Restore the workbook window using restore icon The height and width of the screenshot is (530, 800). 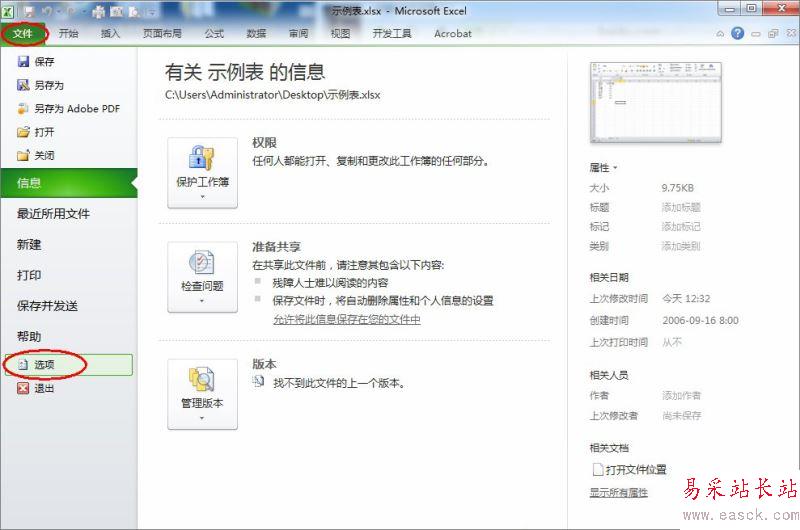(773, 34)
